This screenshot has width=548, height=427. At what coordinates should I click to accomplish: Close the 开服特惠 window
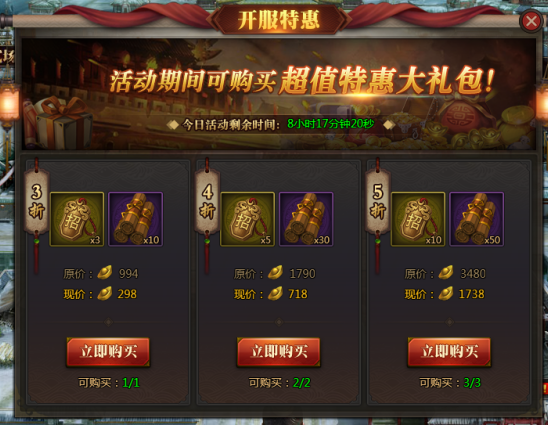click(531, 21)
